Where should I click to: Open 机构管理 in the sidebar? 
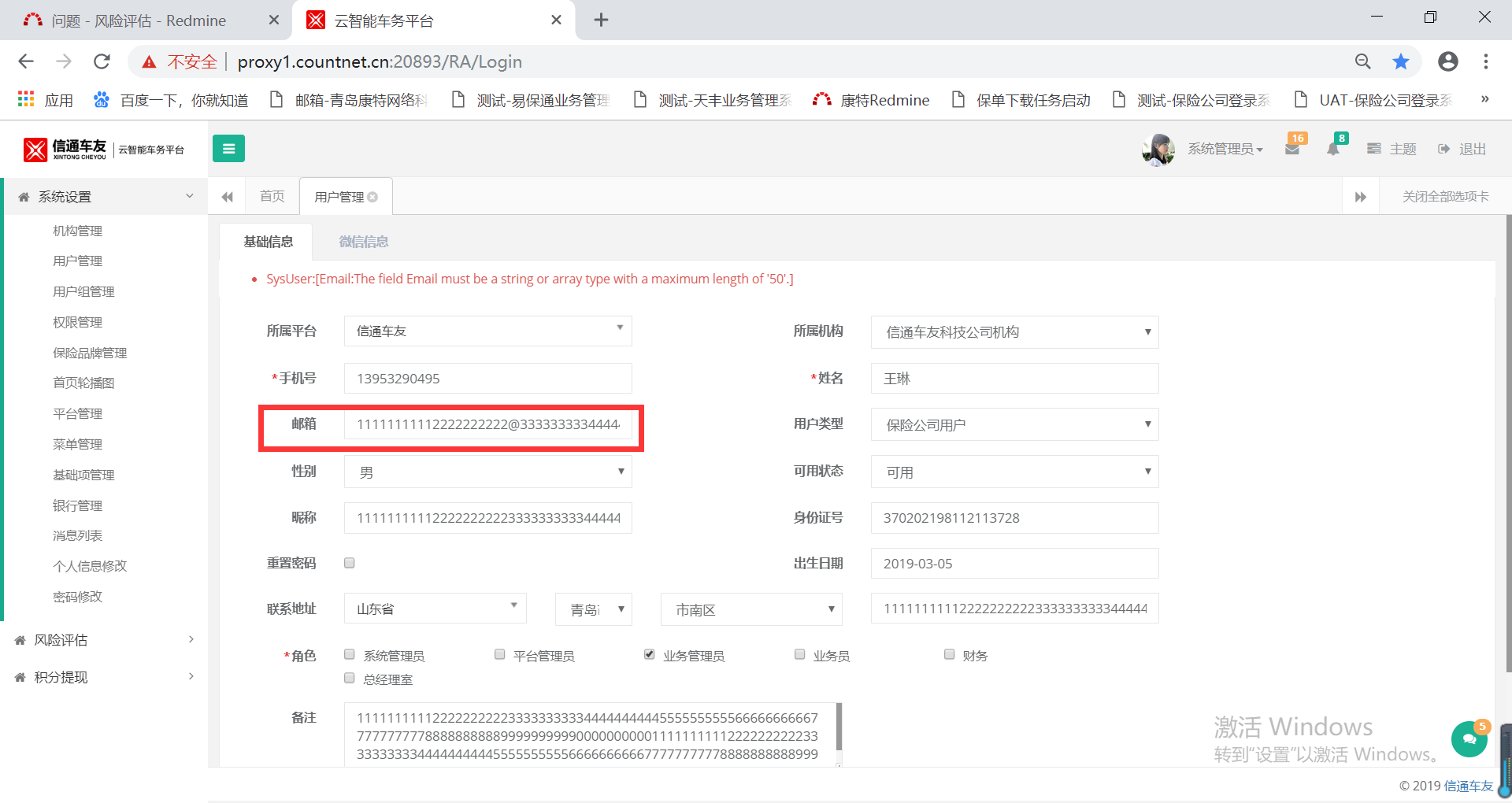78,231
